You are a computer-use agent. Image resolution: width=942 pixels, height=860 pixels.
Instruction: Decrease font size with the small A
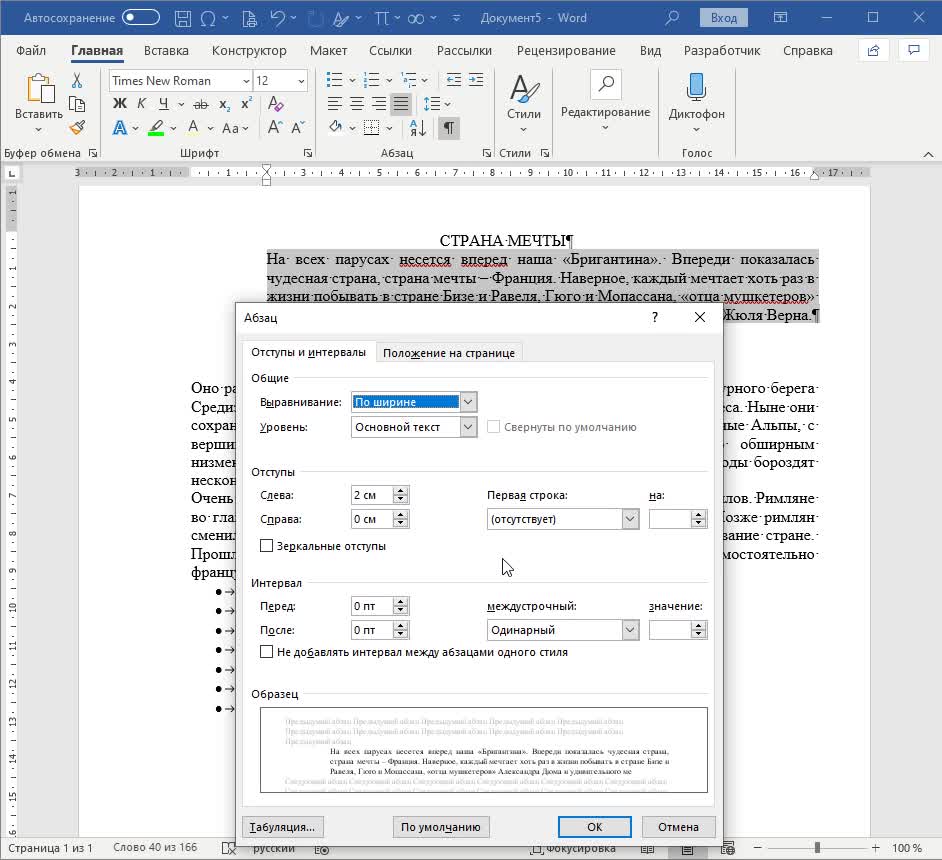pos(298,127)
